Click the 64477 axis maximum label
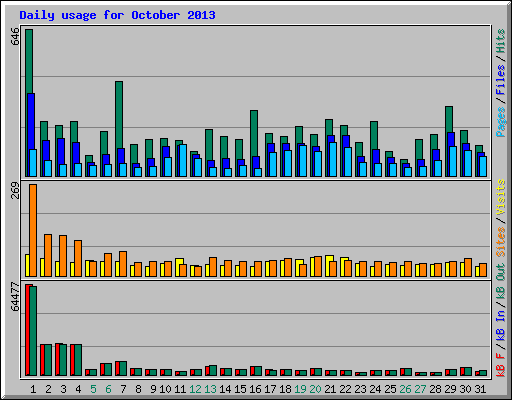Image resolution: width=512 pixels, height=400 pixels. click(x=15, y=297)
